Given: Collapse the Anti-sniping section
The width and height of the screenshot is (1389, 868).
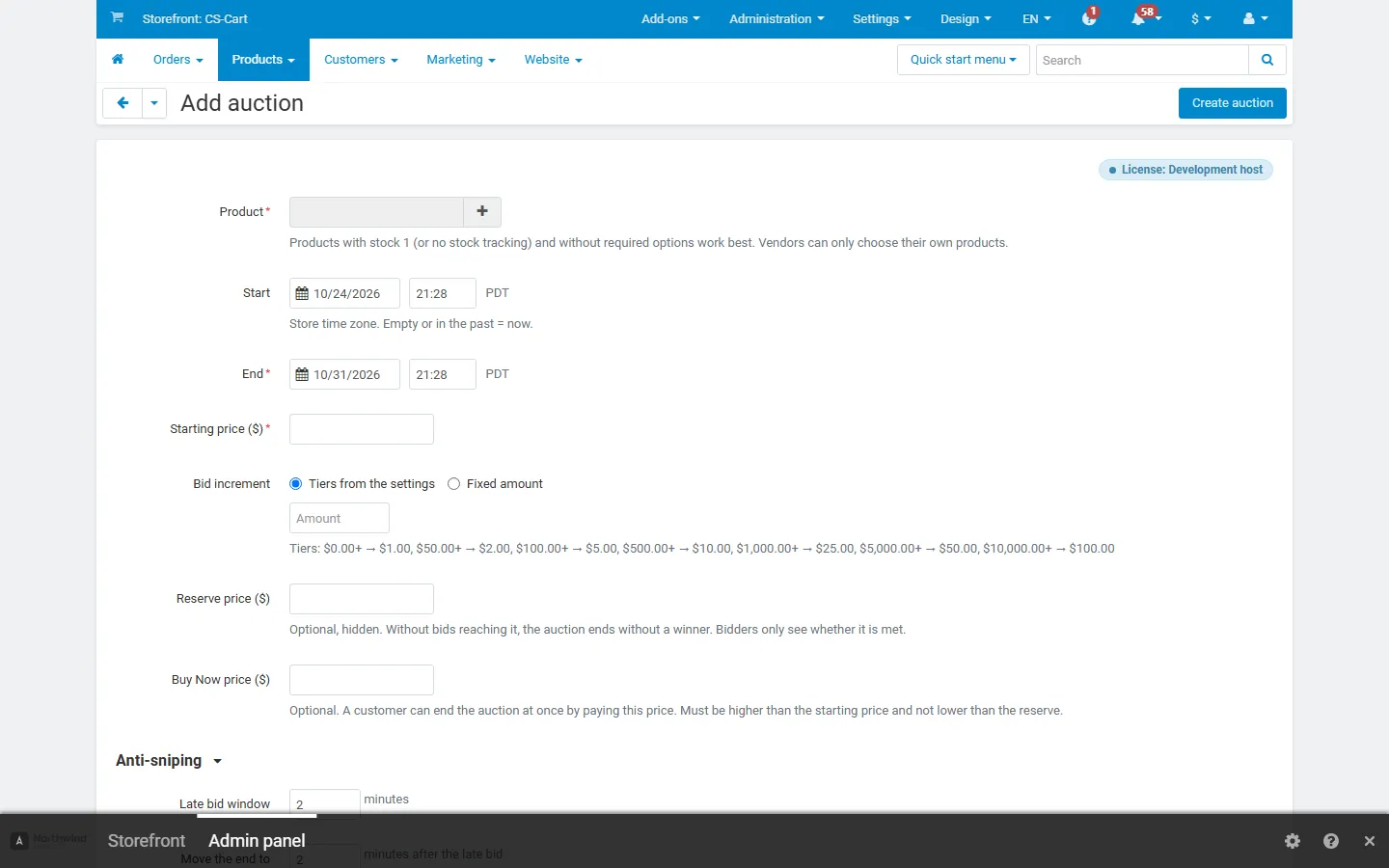Looking at the screenshot, I should 169,761.
